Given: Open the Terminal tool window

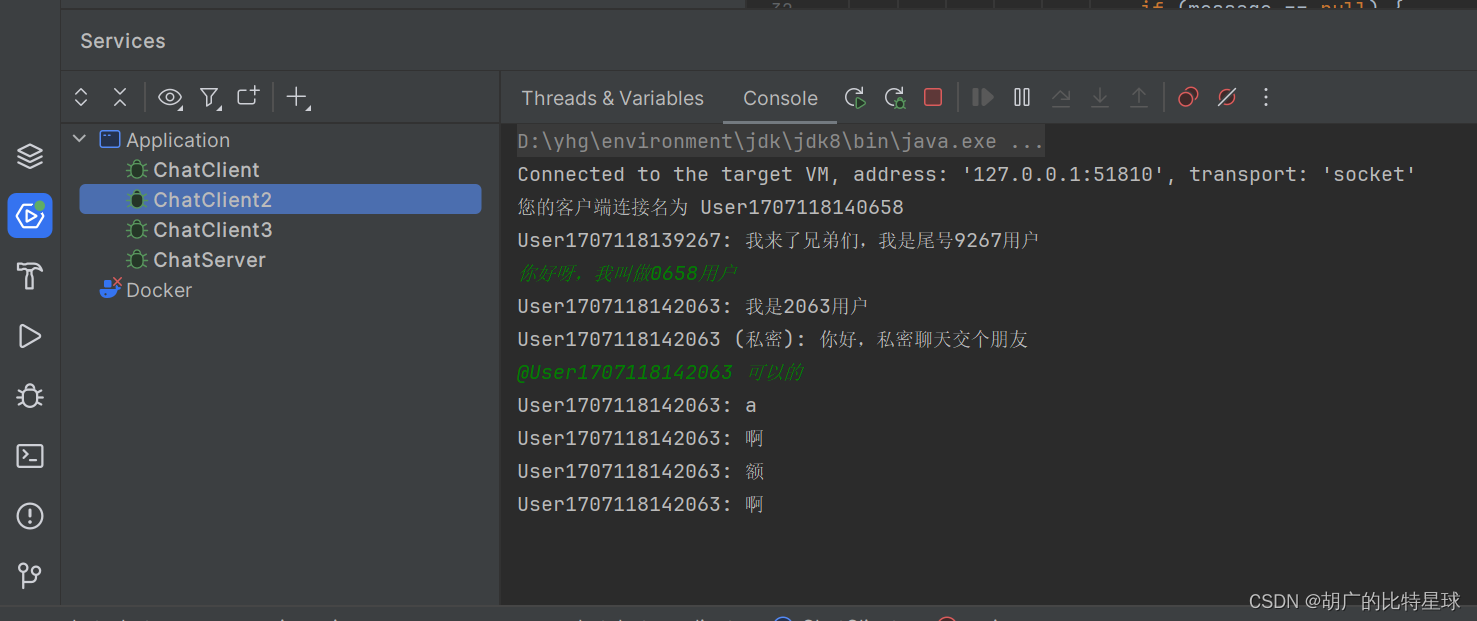Looking at the screenshot, I should click(x=30, y=456).
